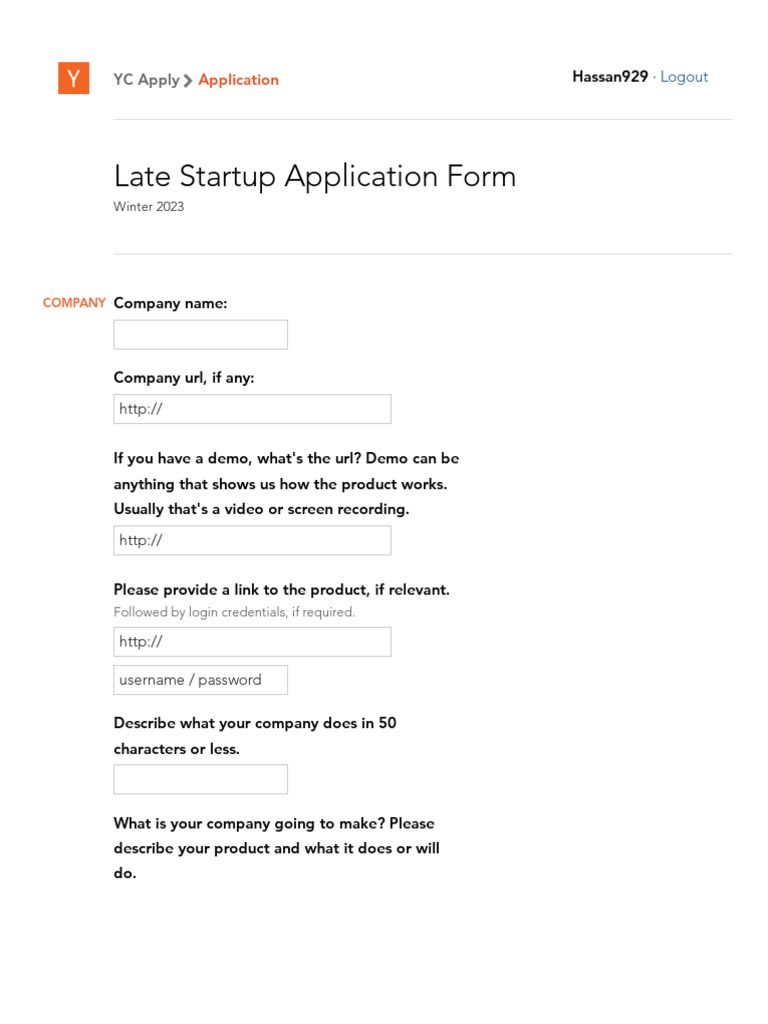The height and width of the screenshot is (1024, 768).
Task: Focus the Company name text field
Action: click(x=200, y=335)
